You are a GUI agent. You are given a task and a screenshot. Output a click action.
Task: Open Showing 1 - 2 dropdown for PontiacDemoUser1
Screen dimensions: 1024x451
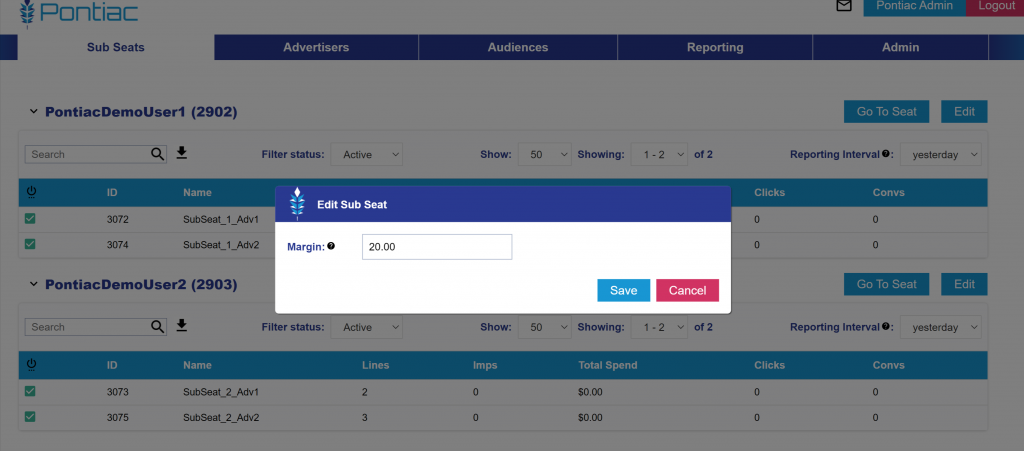click(x=659, y=155)
